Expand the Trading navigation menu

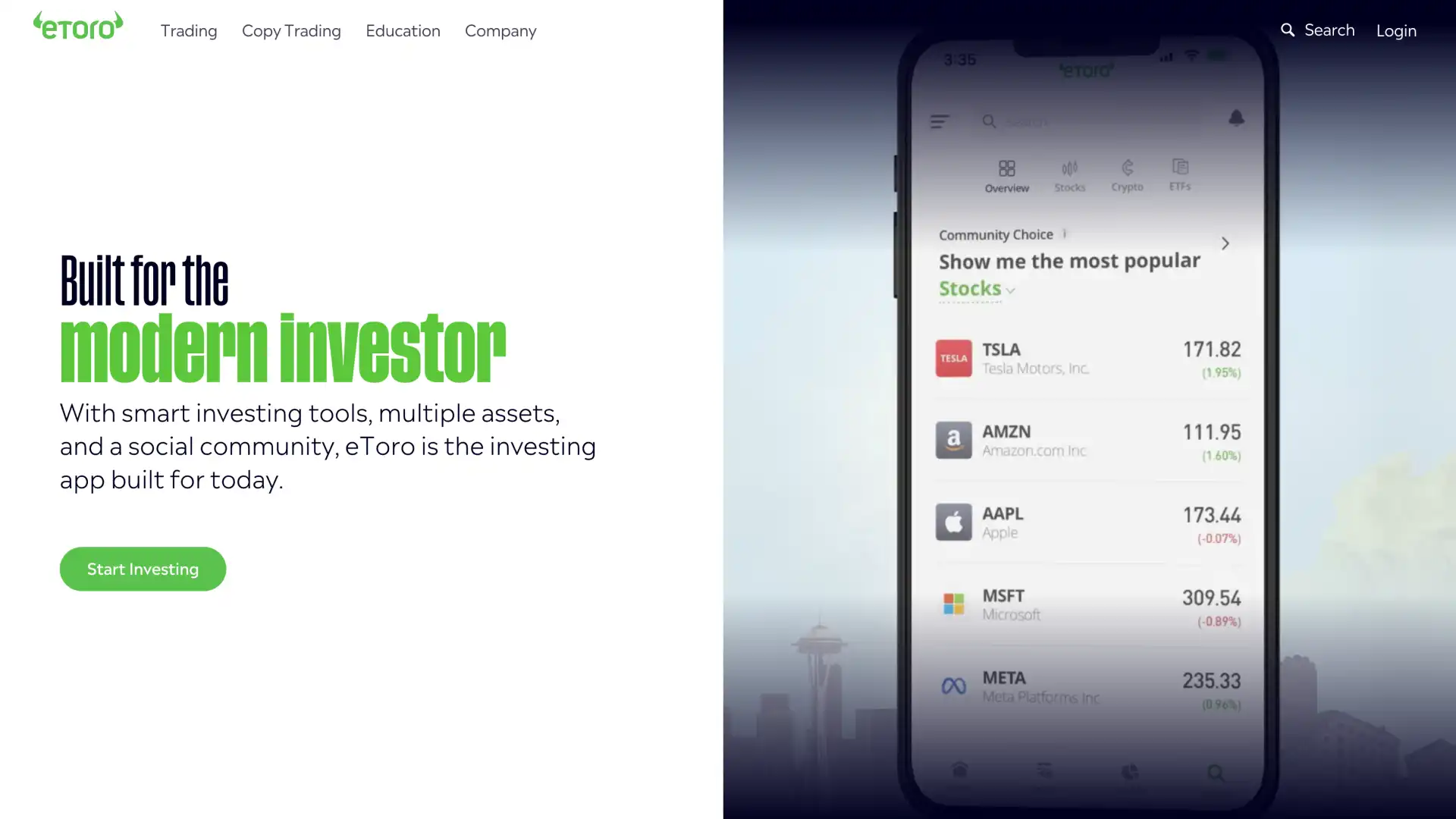(188, 30)
